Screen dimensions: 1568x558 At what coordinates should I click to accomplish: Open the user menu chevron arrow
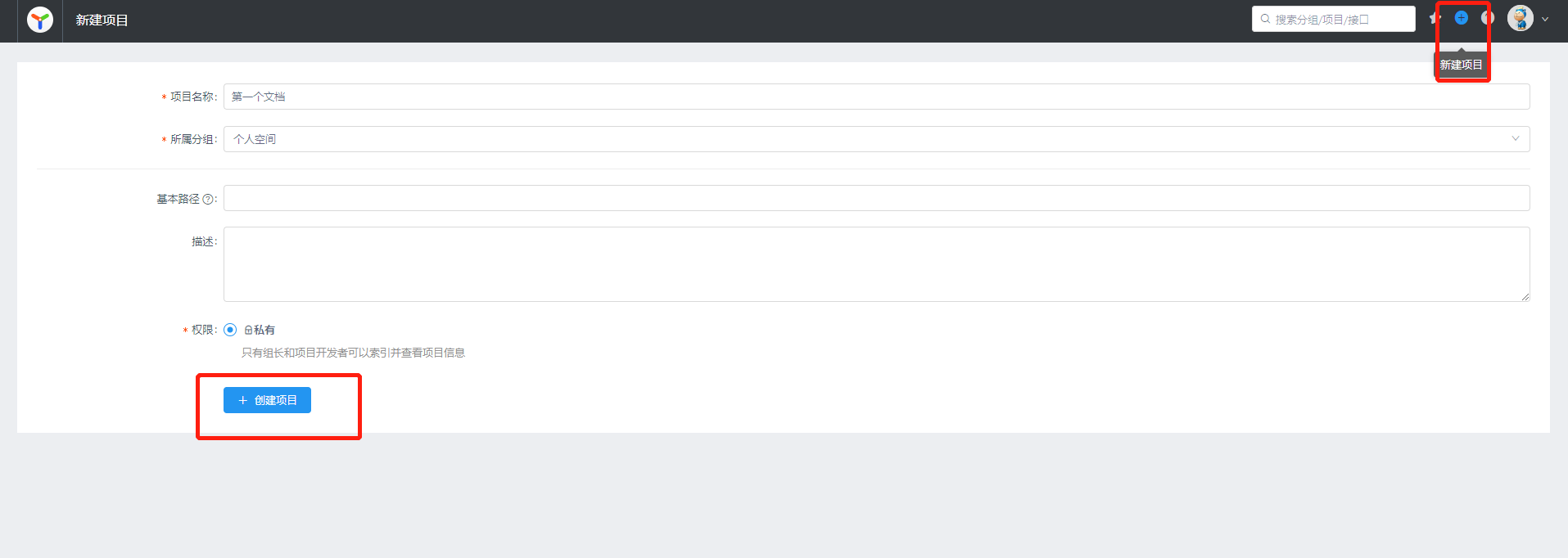[x=1545, y=20]
